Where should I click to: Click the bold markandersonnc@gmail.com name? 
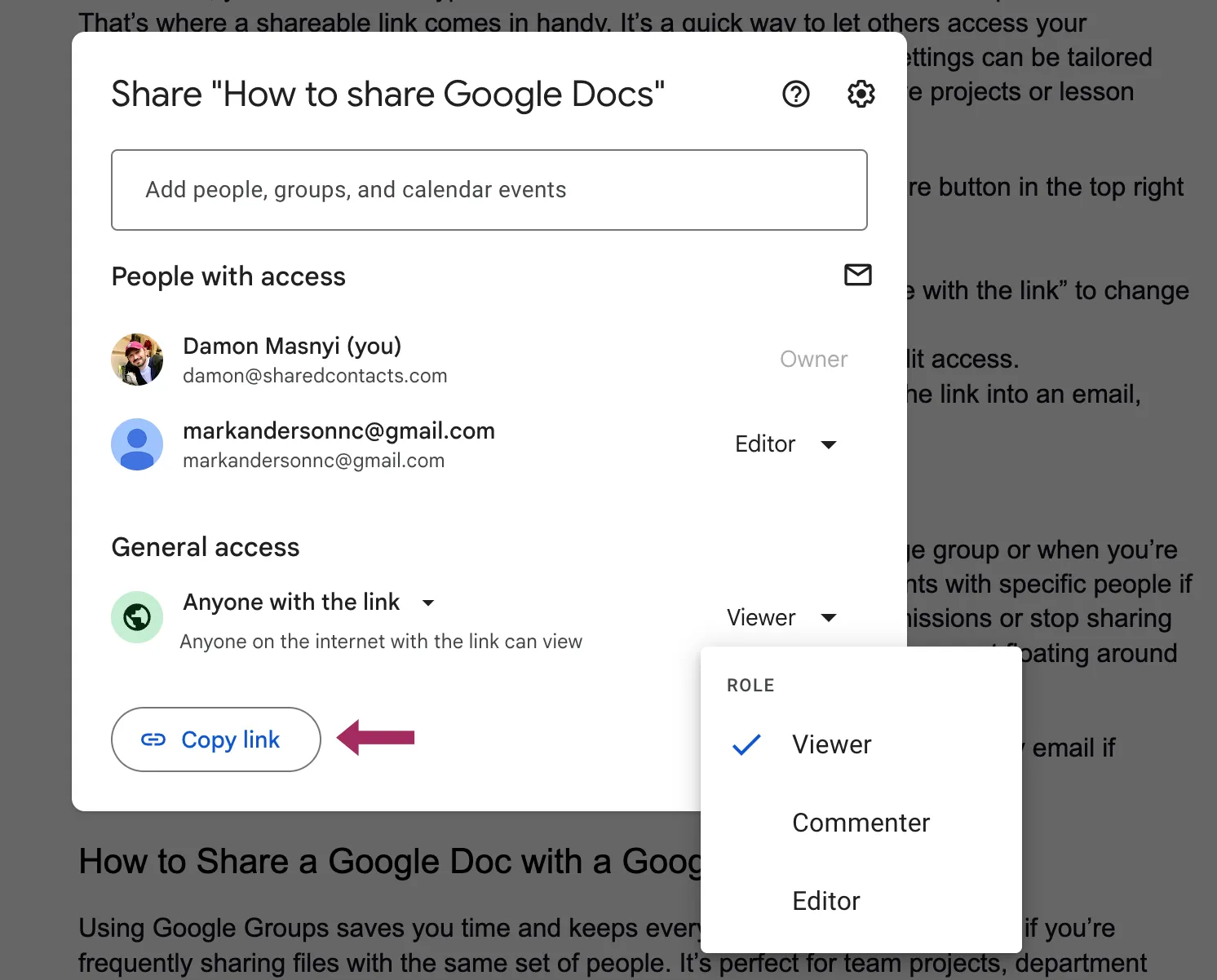point(339,430)
